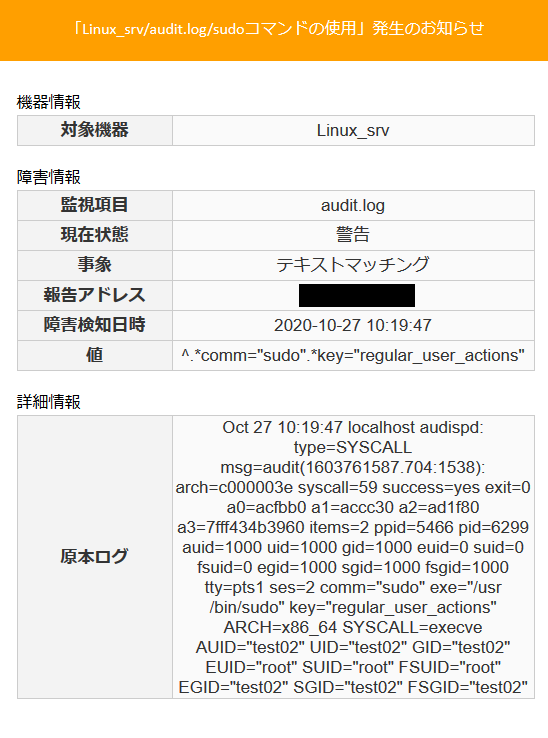Select the Linux_srv device value
Viewport: 548px width, 738px height.
(353, 130)
